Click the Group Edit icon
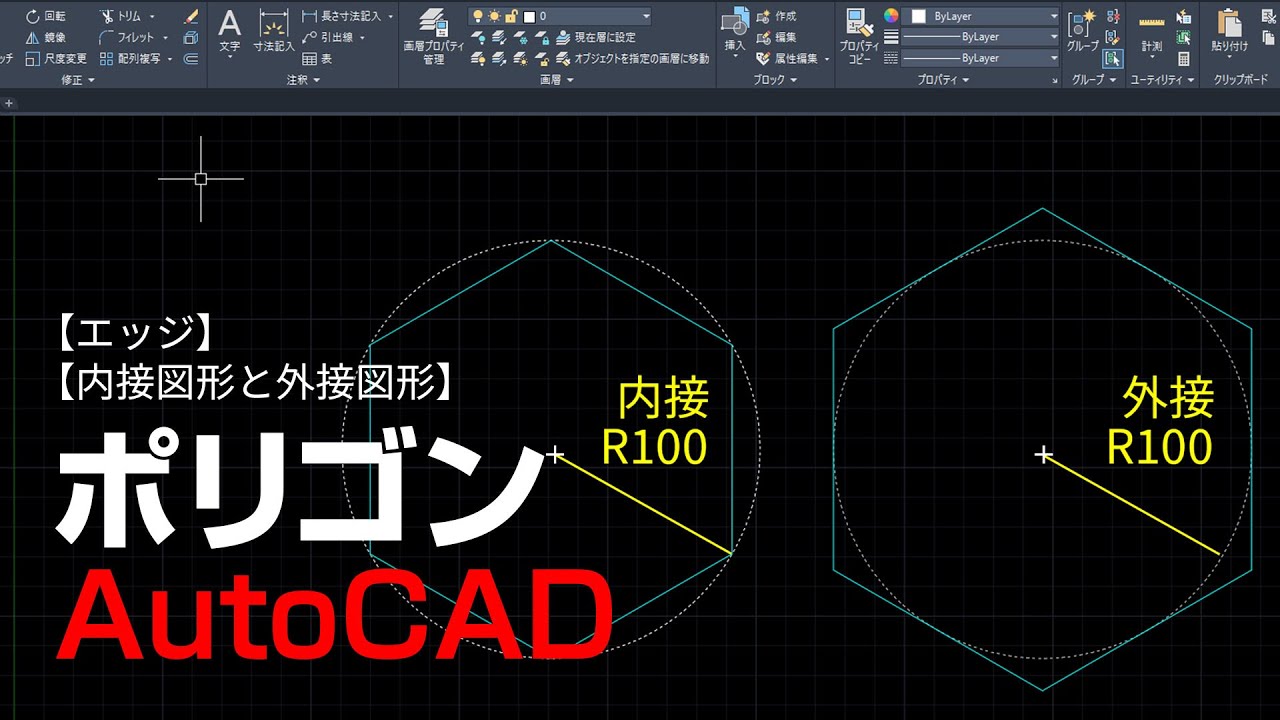The image size is (1280, 720). point(1113,37)
